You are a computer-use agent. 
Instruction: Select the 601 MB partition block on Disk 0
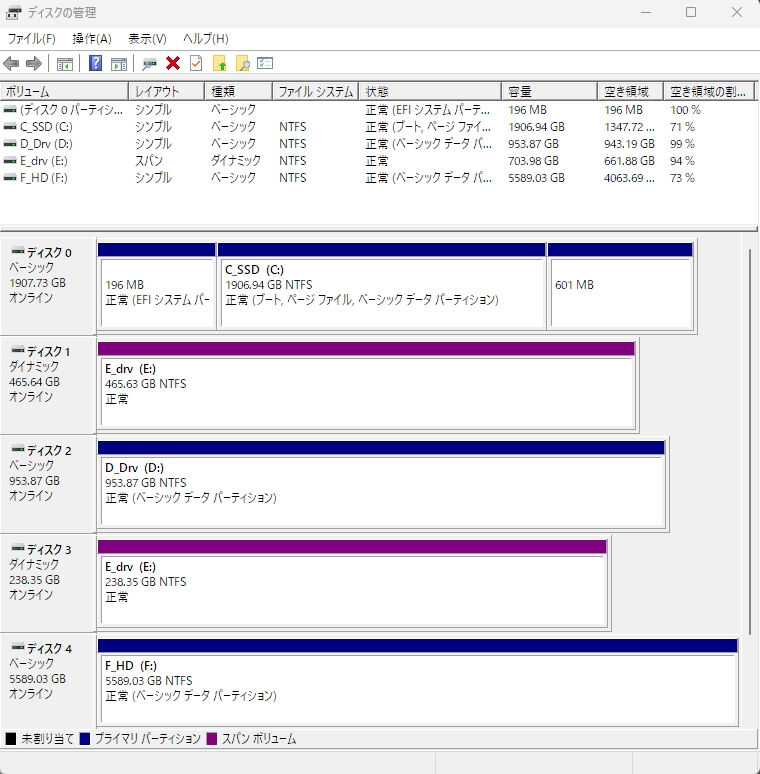point(620,286)
